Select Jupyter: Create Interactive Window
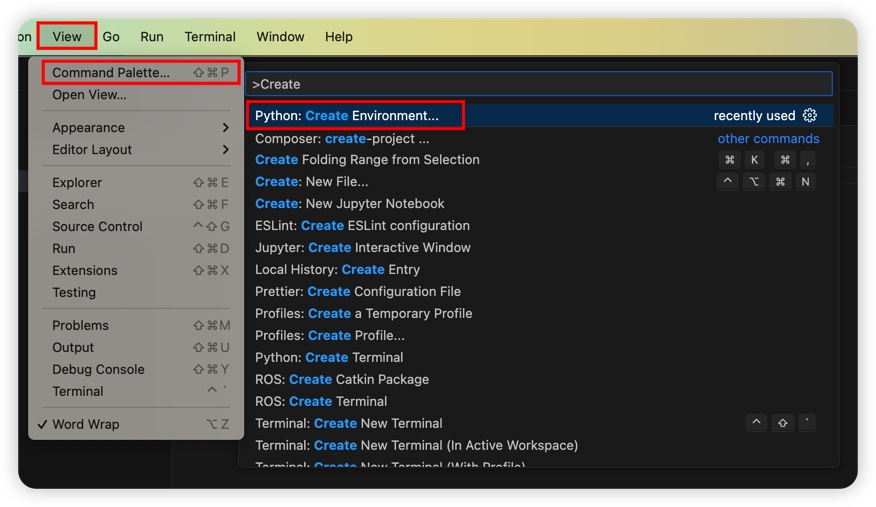The width and height of the screenshot is (876, 507). (x=539, y=247)
